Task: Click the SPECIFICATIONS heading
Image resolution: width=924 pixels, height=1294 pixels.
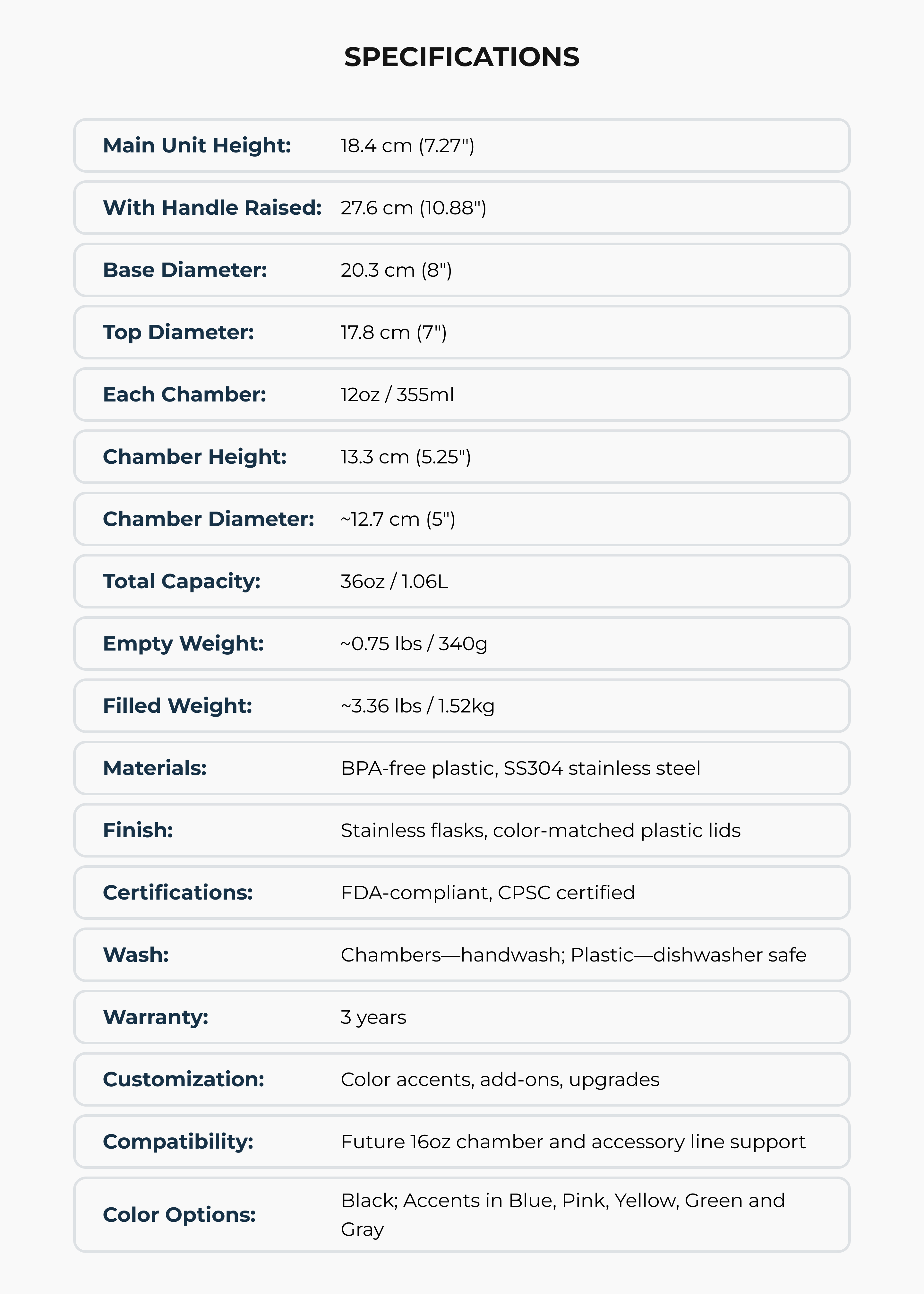Action: click(x=461, y=57)
